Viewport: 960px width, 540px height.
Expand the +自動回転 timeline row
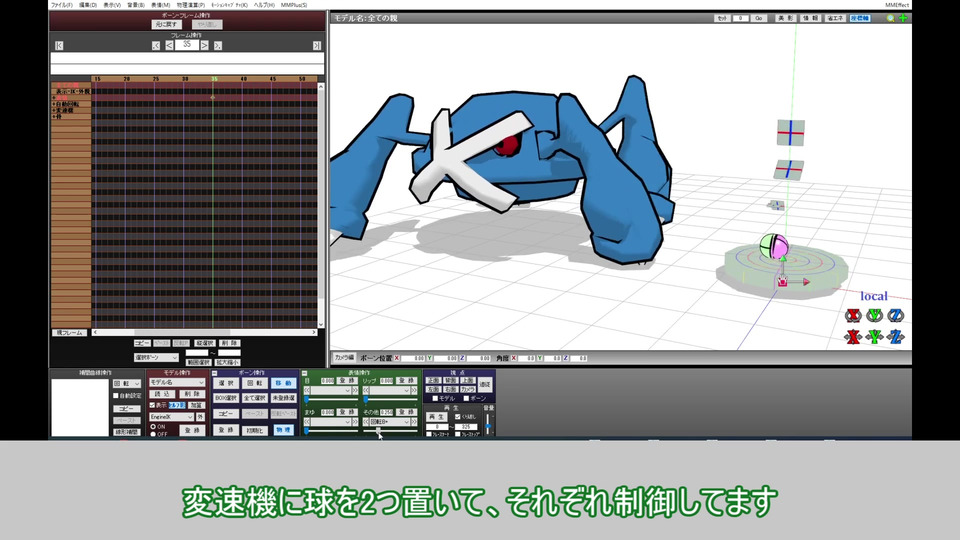[54, 104]
